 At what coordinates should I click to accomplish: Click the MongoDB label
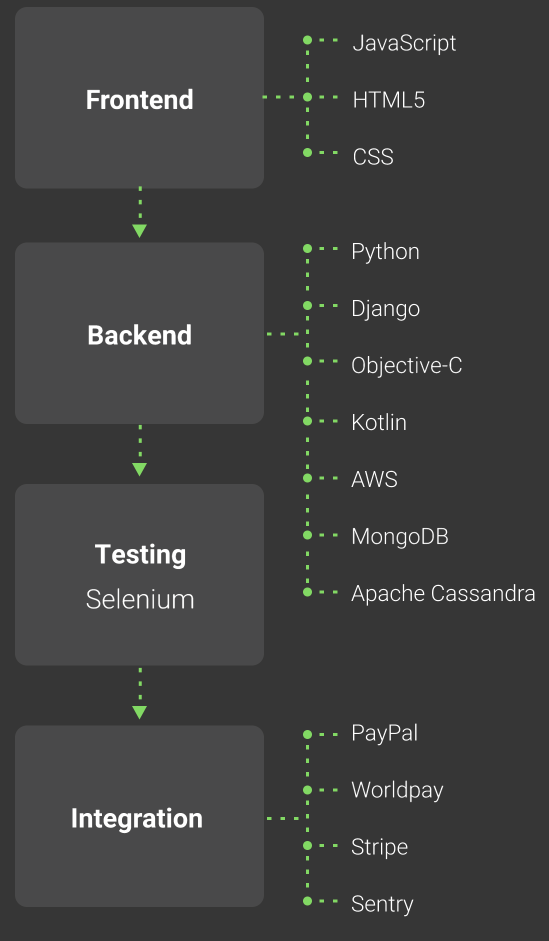point(400,537)
